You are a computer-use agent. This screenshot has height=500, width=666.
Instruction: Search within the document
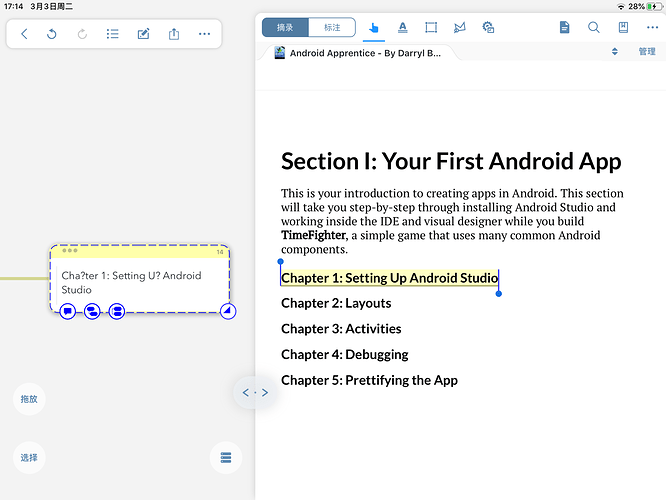click(594, 28)
